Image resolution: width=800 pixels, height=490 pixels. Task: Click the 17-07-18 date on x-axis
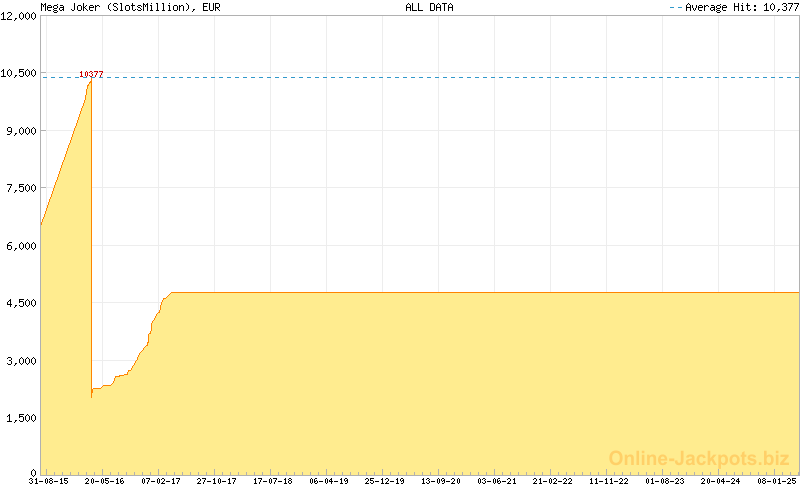273,481
